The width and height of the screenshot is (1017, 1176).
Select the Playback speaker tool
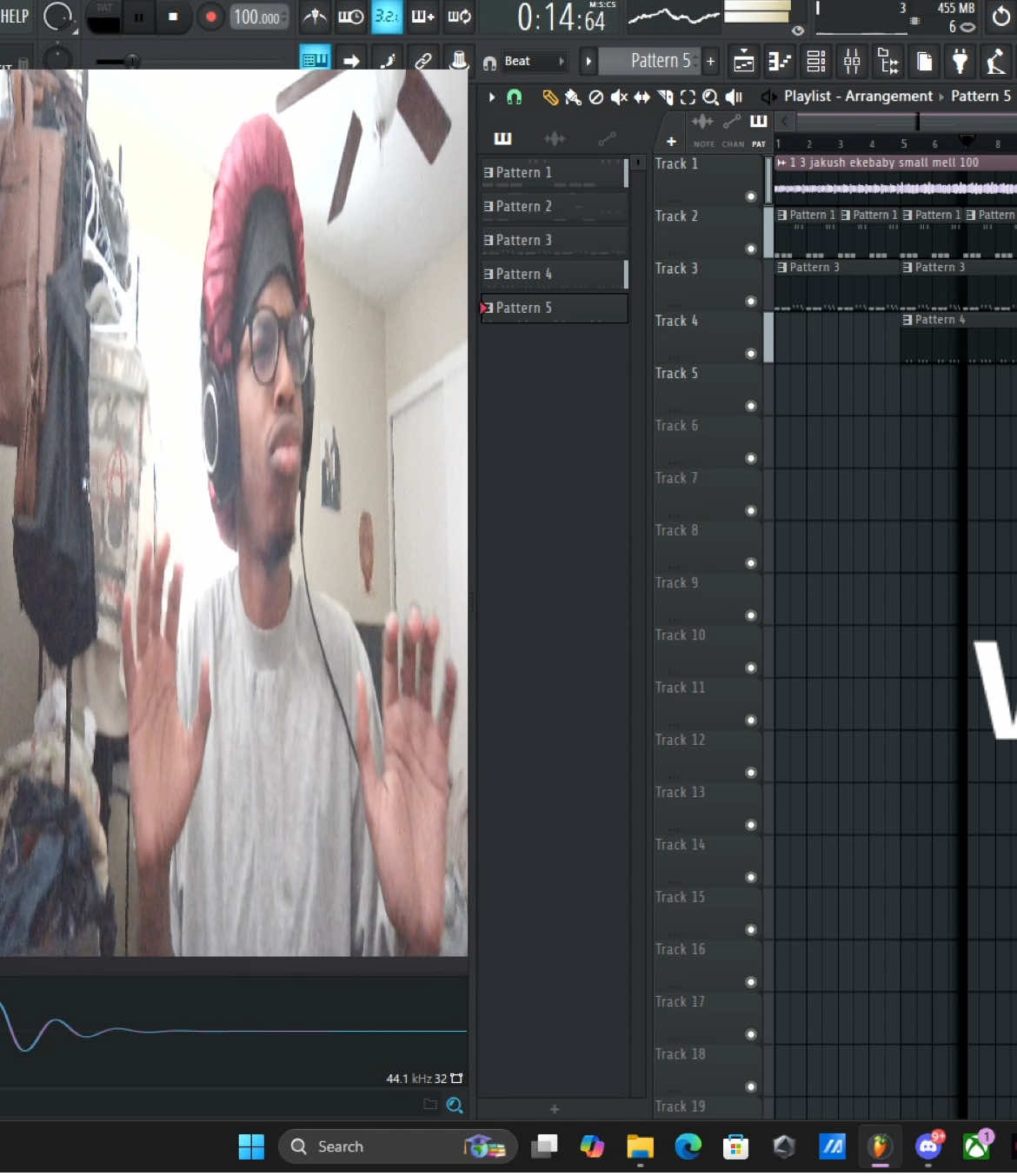pos(734,97)
